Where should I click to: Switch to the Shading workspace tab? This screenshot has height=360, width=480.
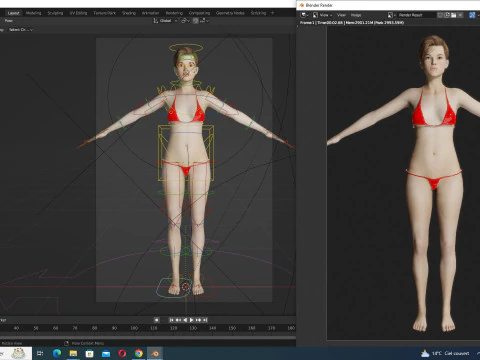(x=129, y=13)
